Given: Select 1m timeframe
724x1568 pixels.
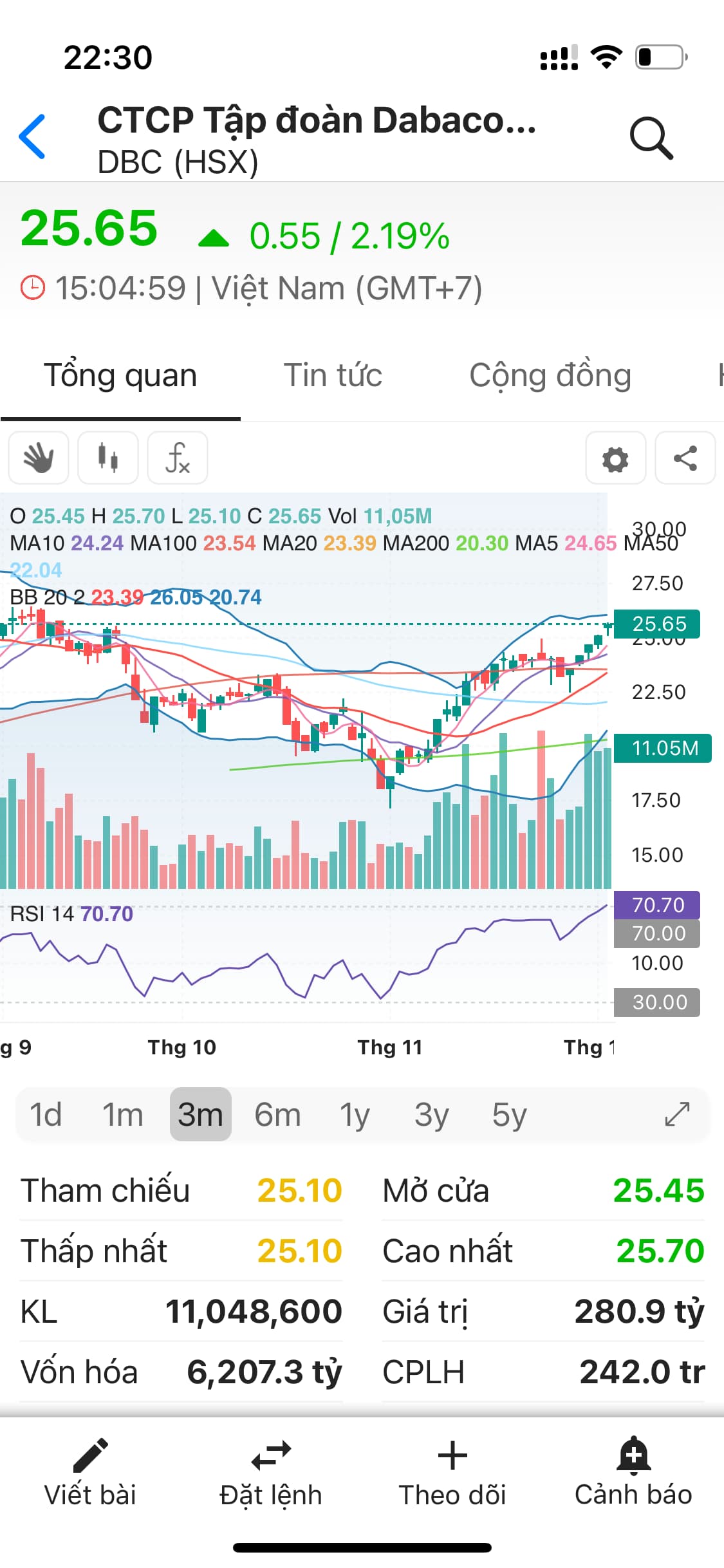Looking at the screenshot, I should point(122,1114).
